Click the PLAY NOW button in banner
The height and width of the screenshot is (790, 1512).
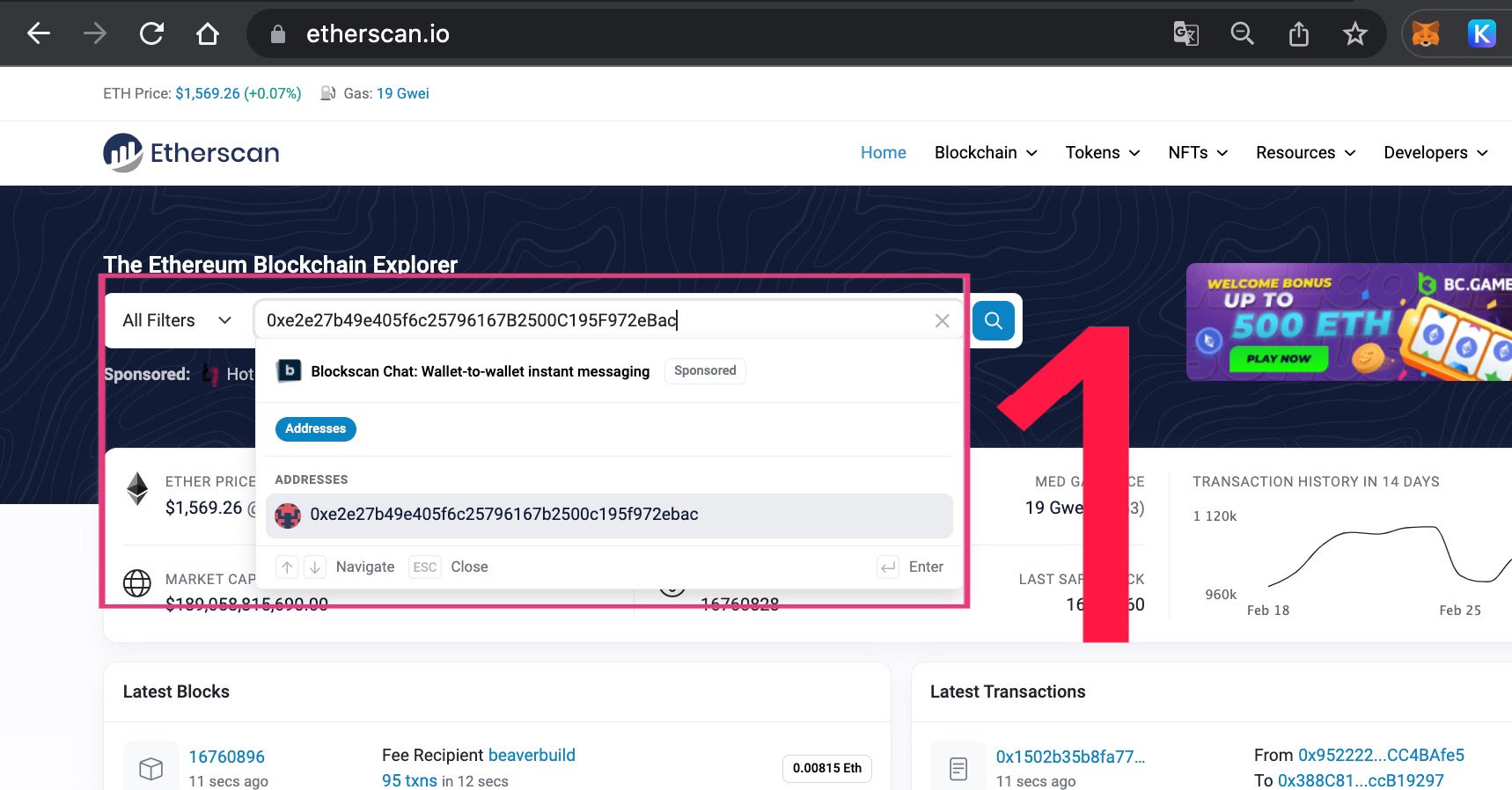pyautogui.click(x=1279, y=359)
